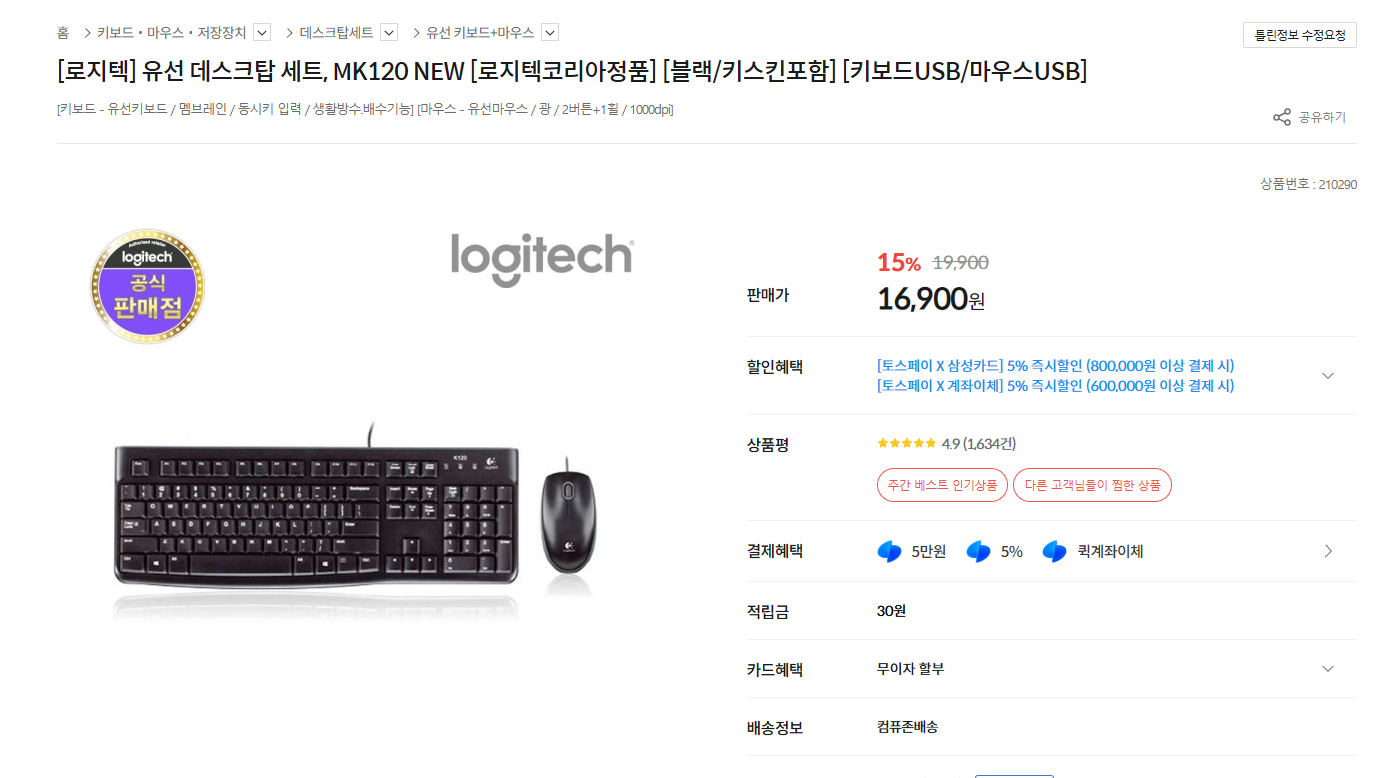Click the Logitech brand logo
This screenshot has width=1398, height=778.
click(542, 259)
